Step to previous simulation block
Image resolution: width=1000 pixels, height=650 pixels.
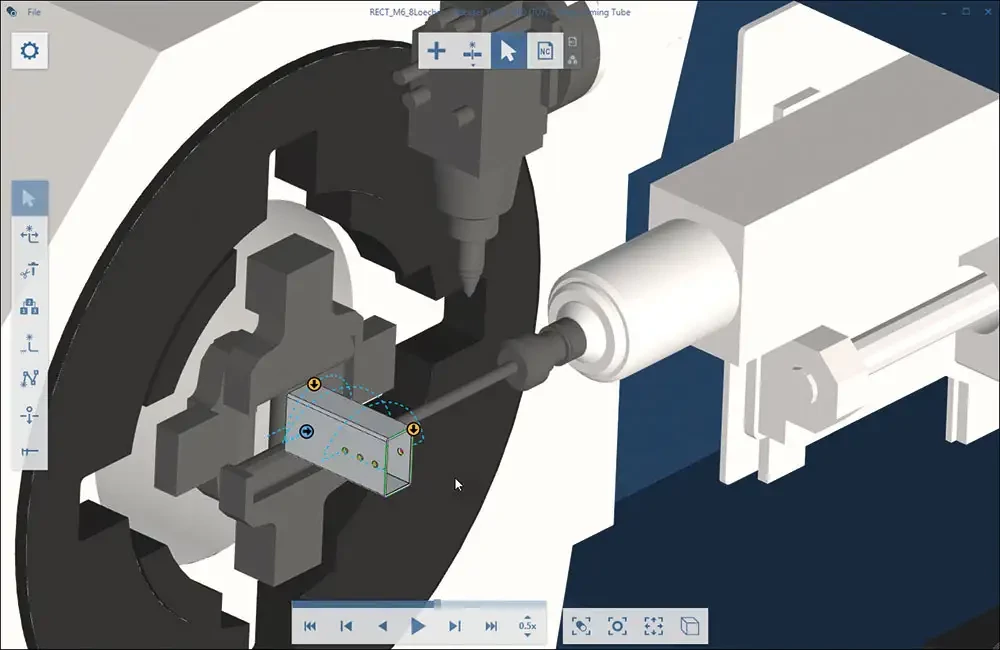point(346,626)
